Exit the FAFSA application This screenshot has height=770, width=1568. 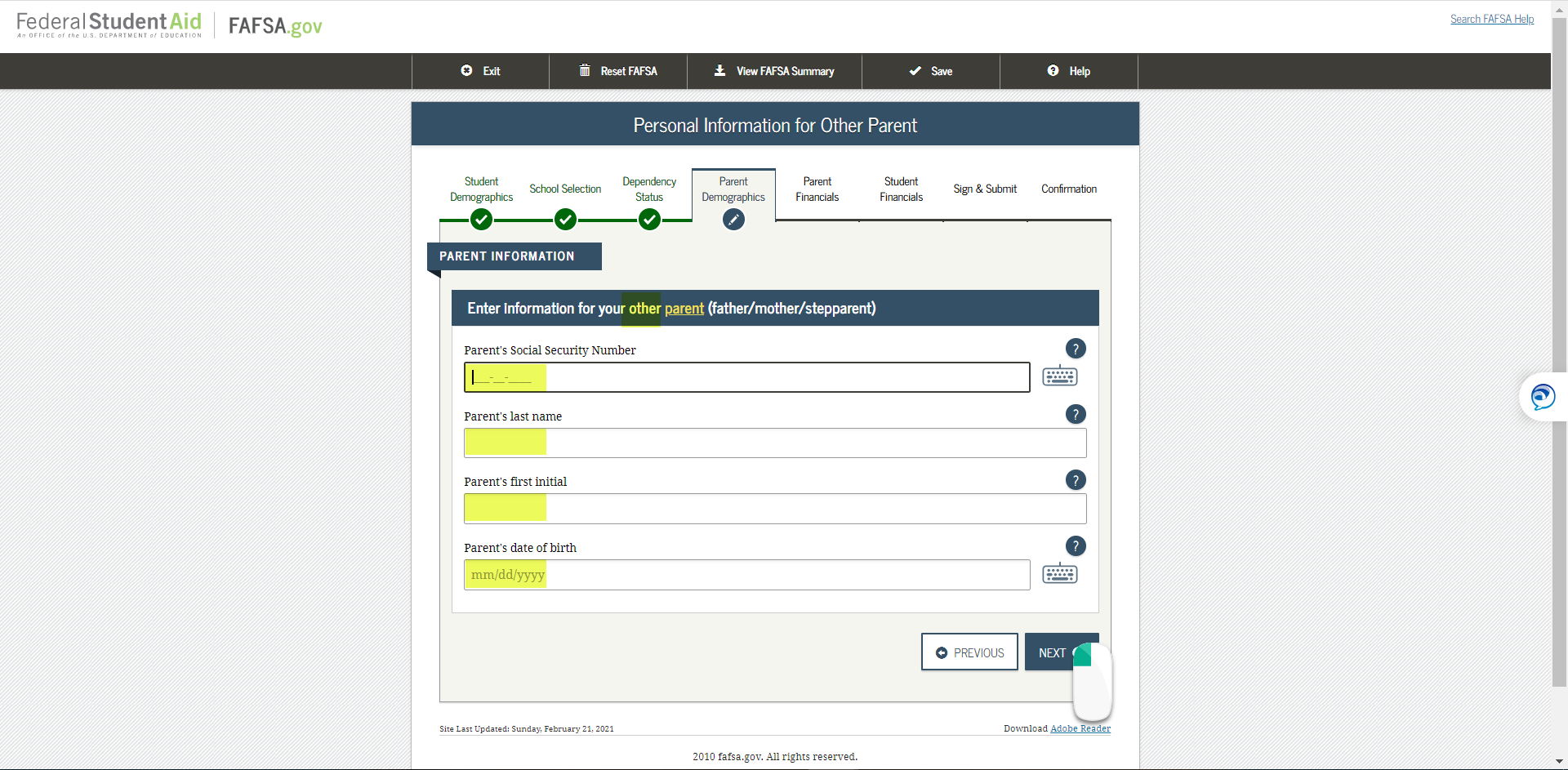[x=480, y=71]
